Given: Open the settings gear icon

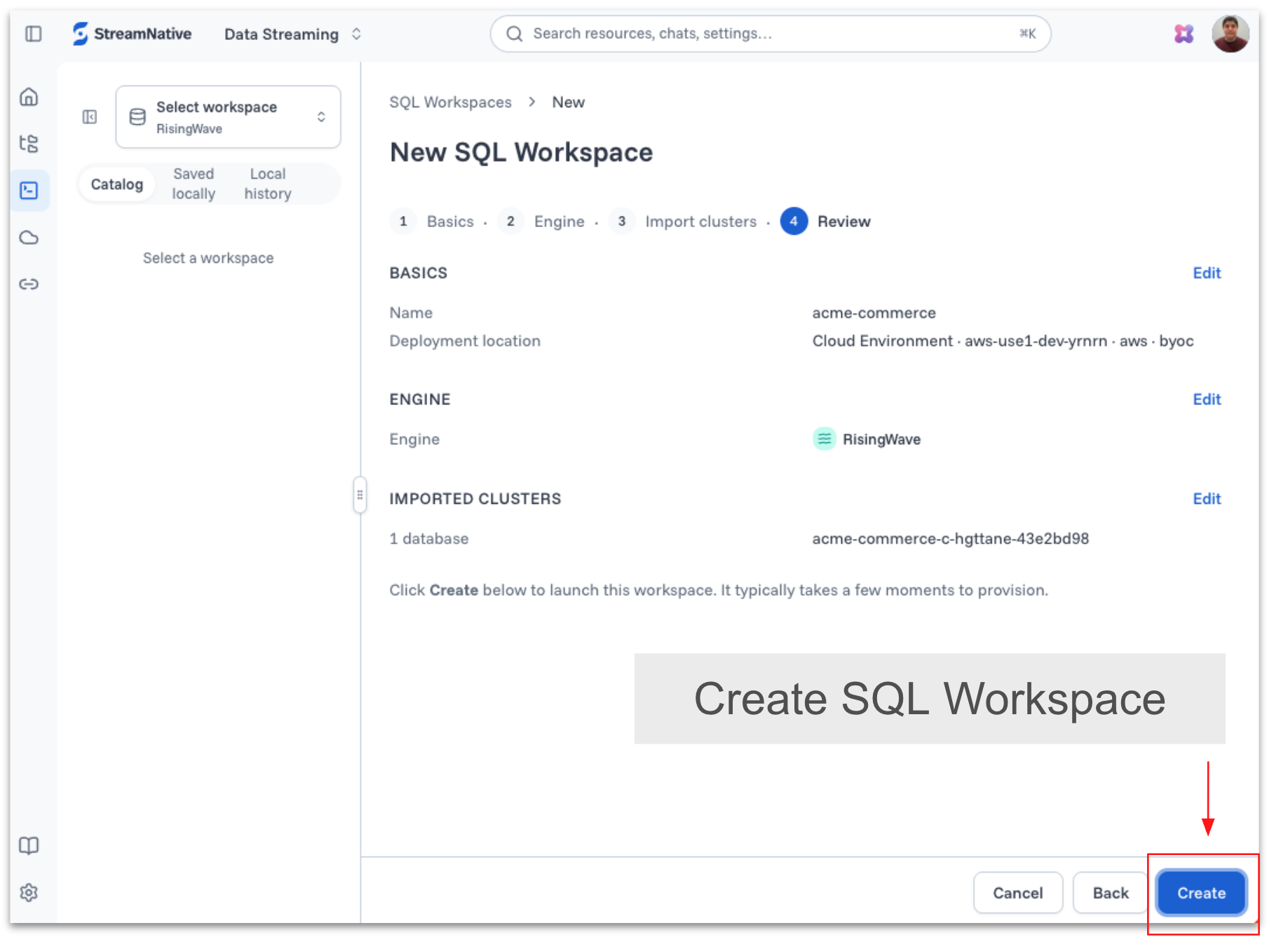Looking at the screenshot, I should tap(29, 892).
